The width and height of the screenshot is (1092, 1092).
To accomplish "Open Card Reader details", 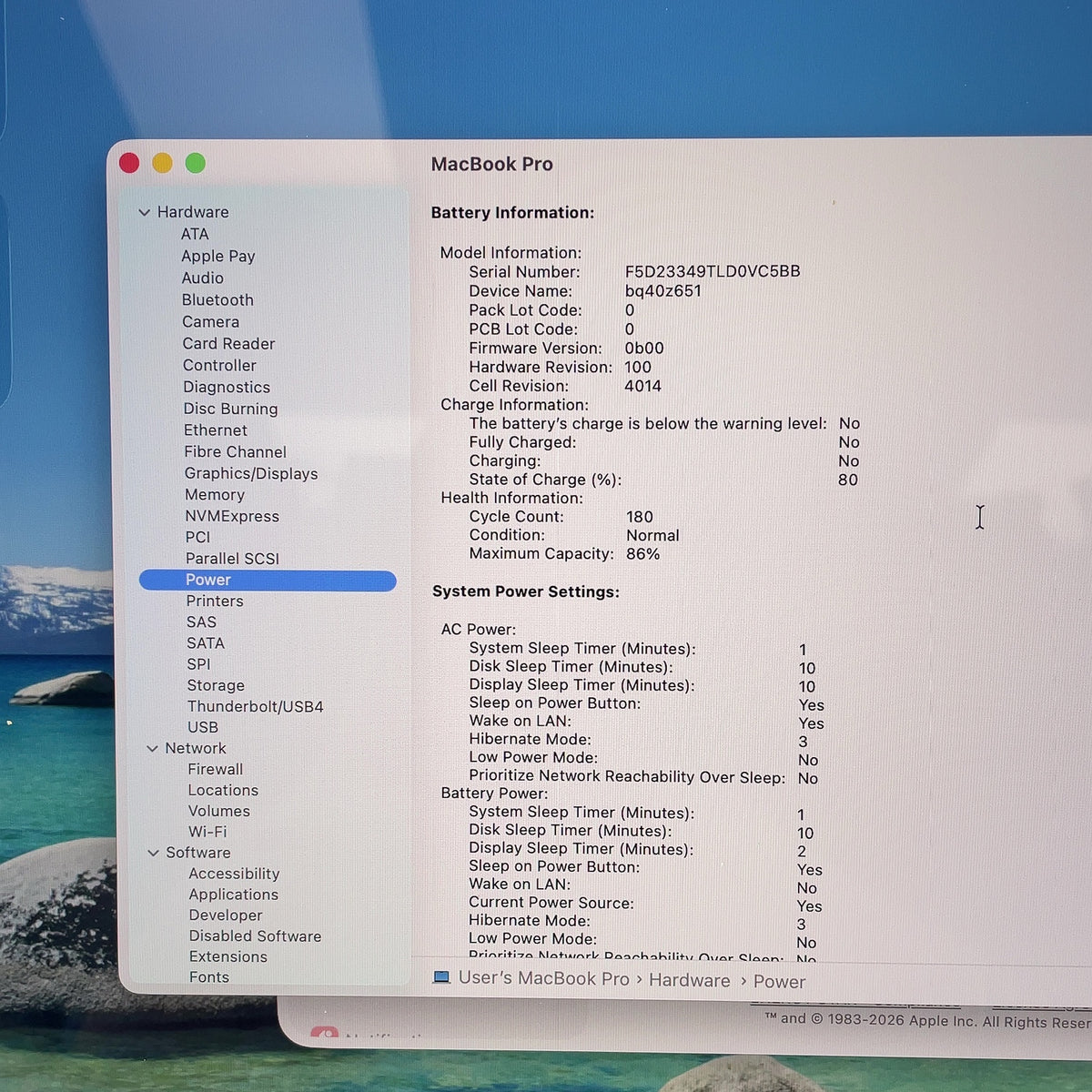I will [228, 343].
